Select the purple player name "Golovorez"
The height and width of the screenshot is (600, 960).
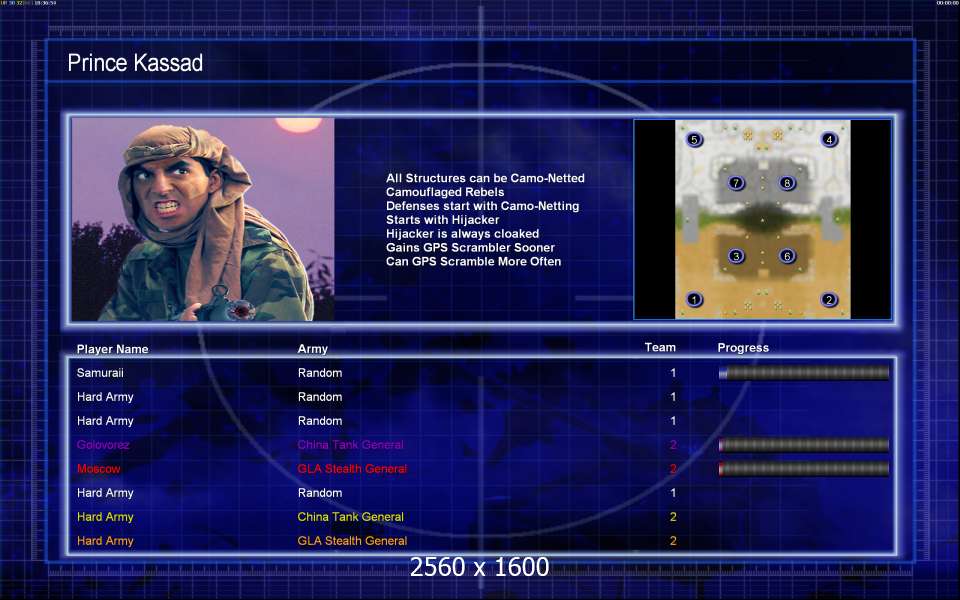click(x=103, y=444)
